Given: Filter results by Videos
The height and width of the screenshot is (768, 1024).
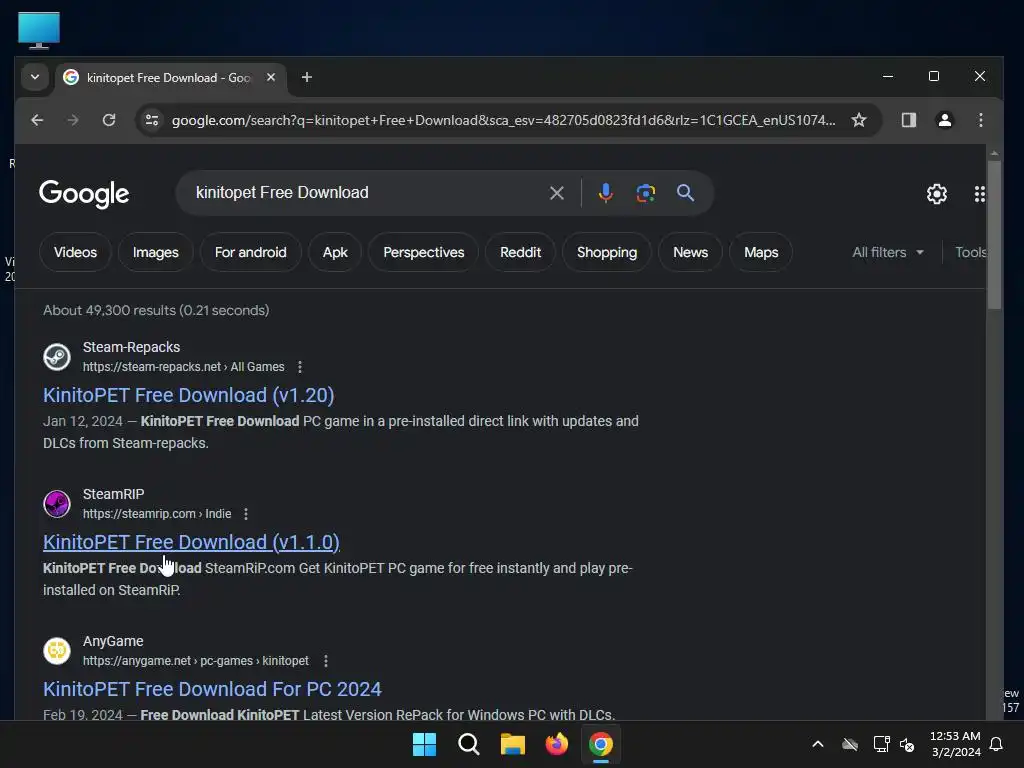Looking at the screenshot, I should tap(75, 252).
